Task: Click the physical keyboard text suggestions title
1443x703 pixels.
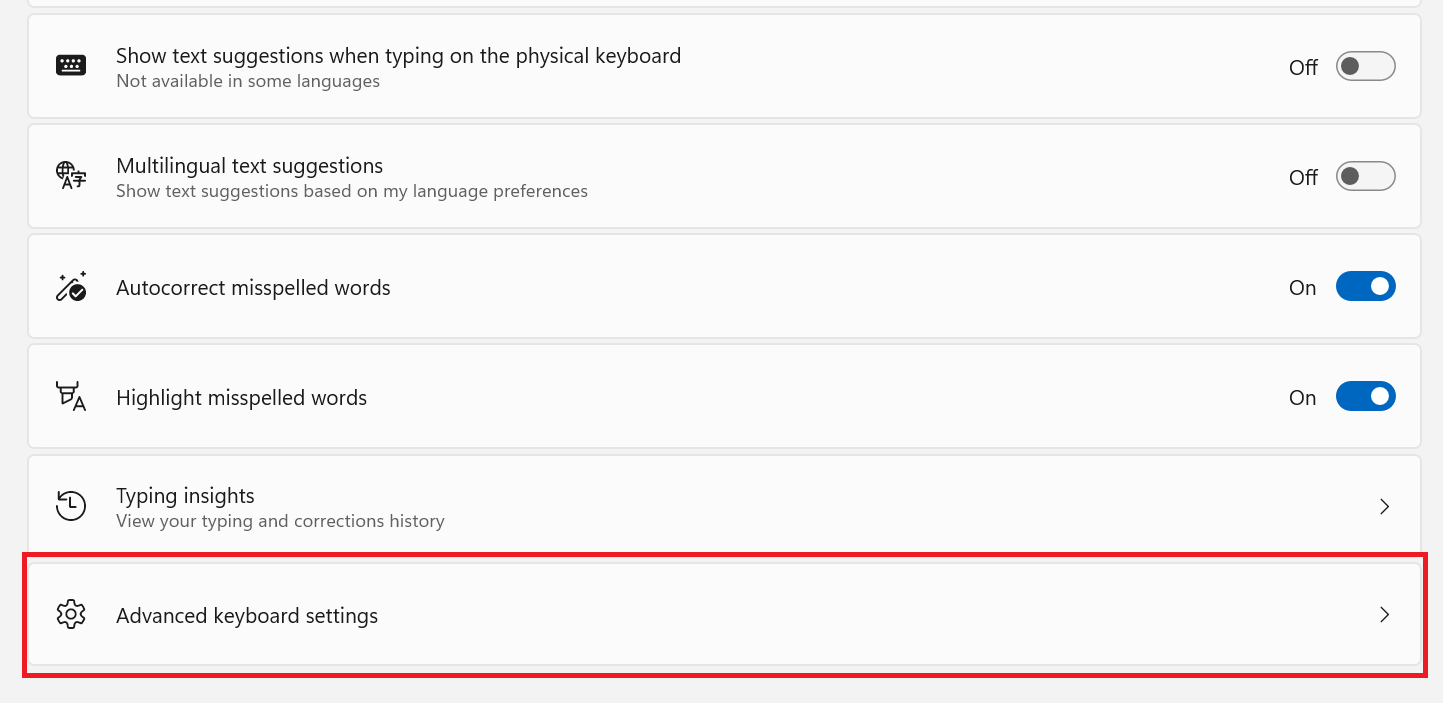Action: click(398, 56)
